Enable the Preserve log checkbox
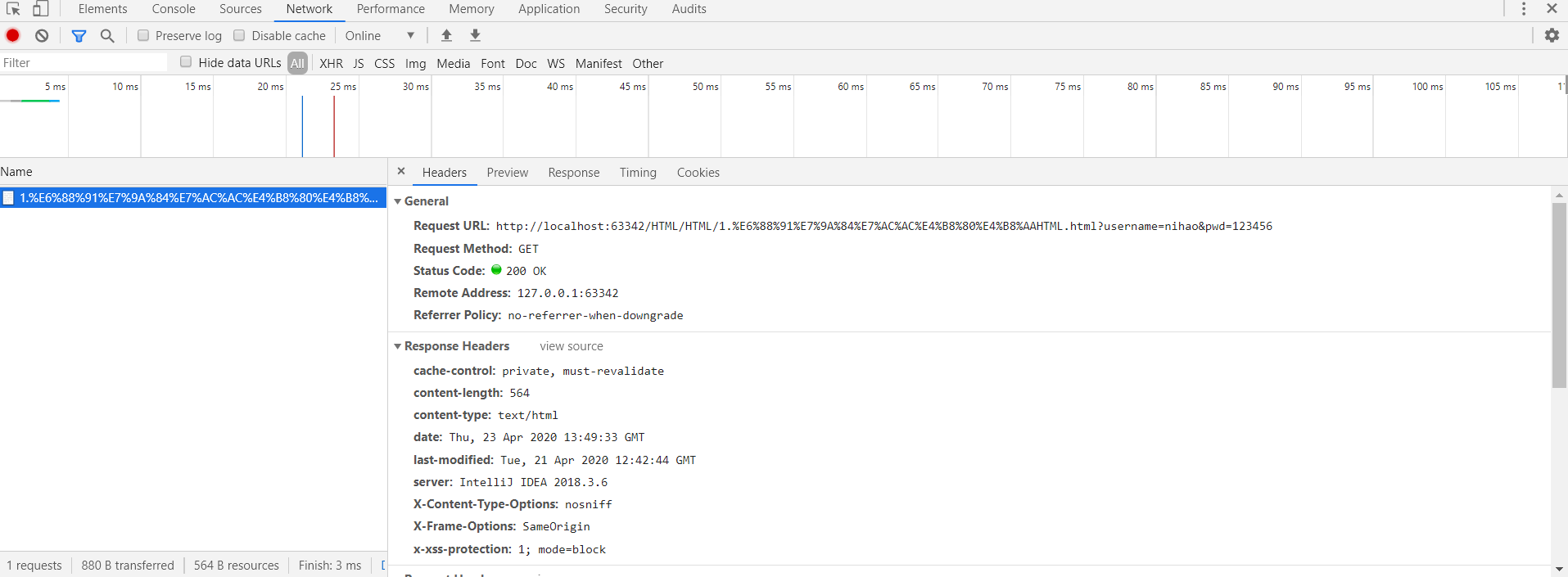Viewport: 1568px width, 577px height. (x=143, y=35)
